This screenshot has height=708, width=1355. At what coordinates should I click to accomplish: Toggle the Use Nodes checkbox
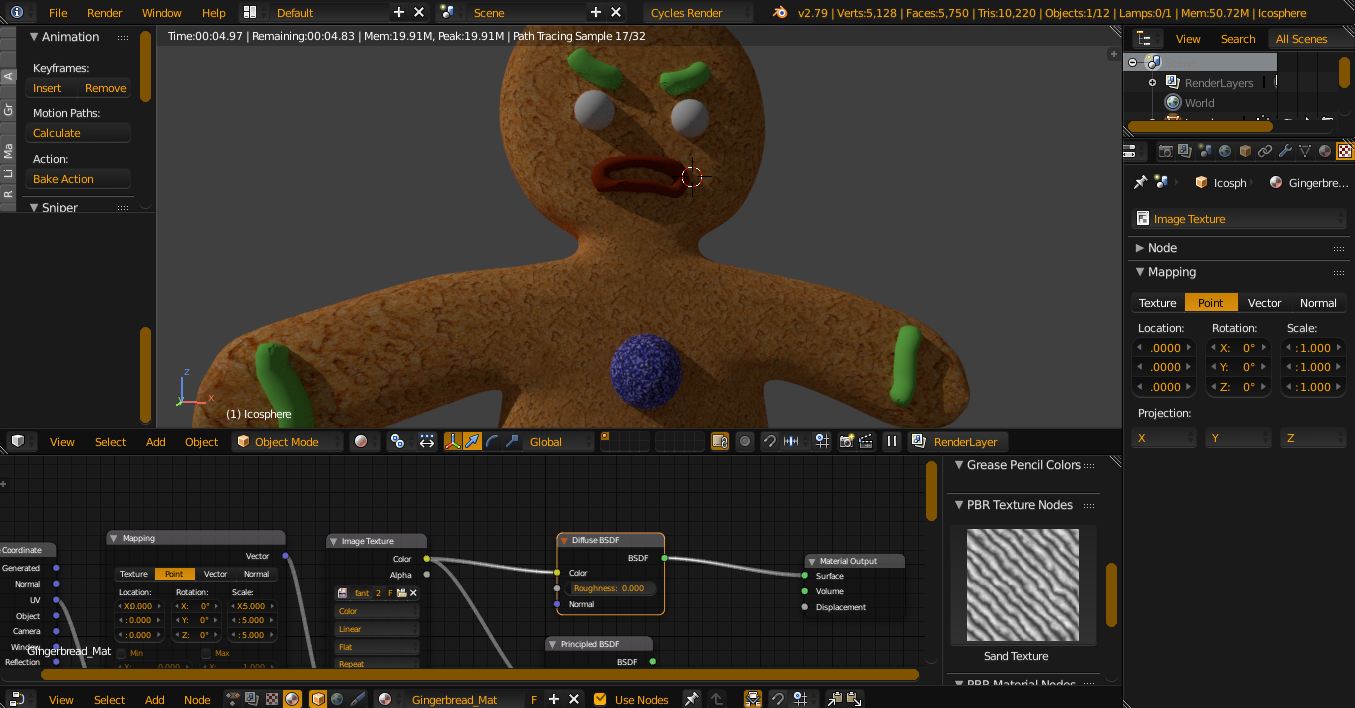click(x=600, y=699)
